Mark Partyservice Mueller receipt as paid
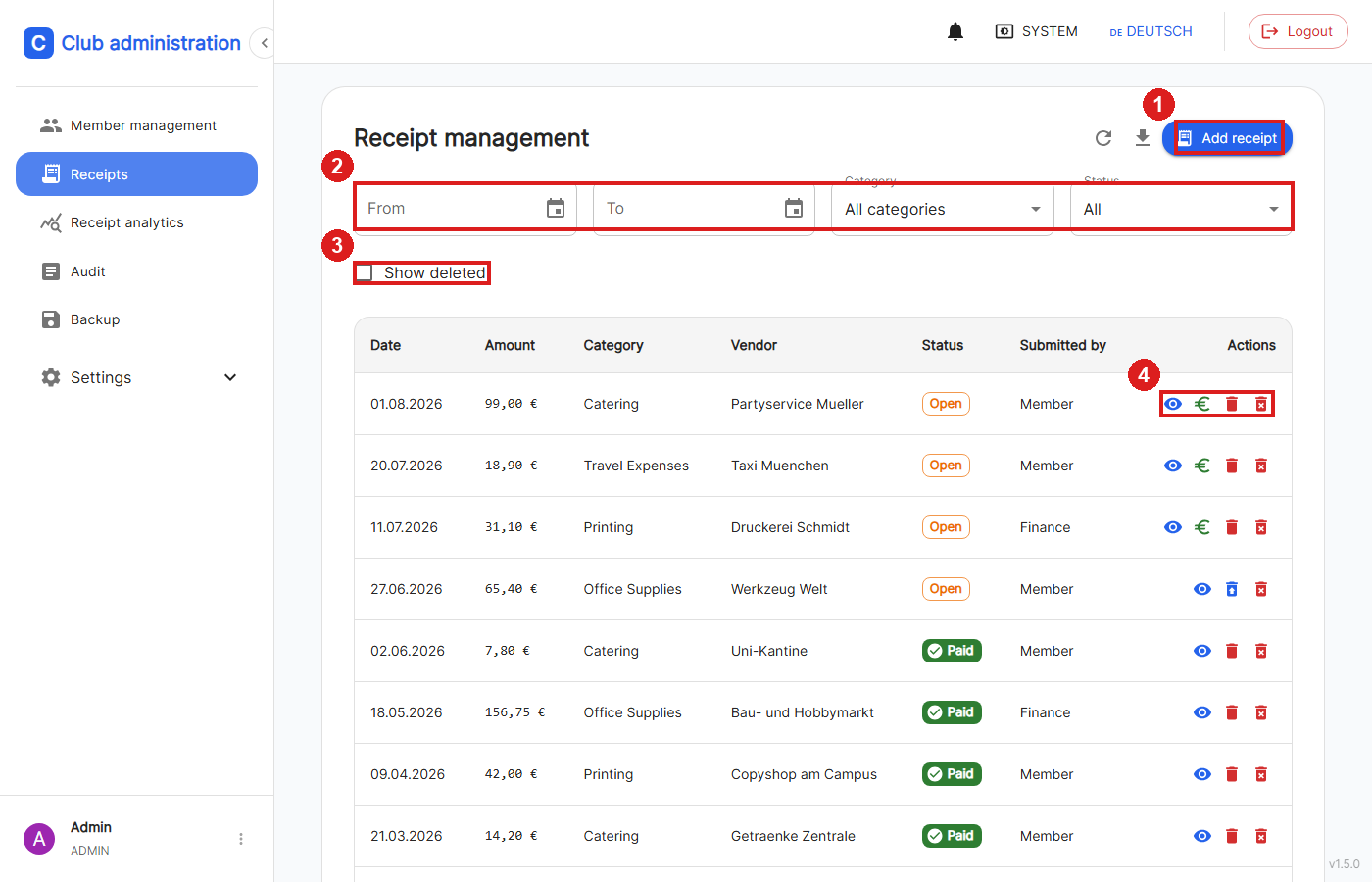This screenshot has width=1372, height=882. coord(1202,404)
